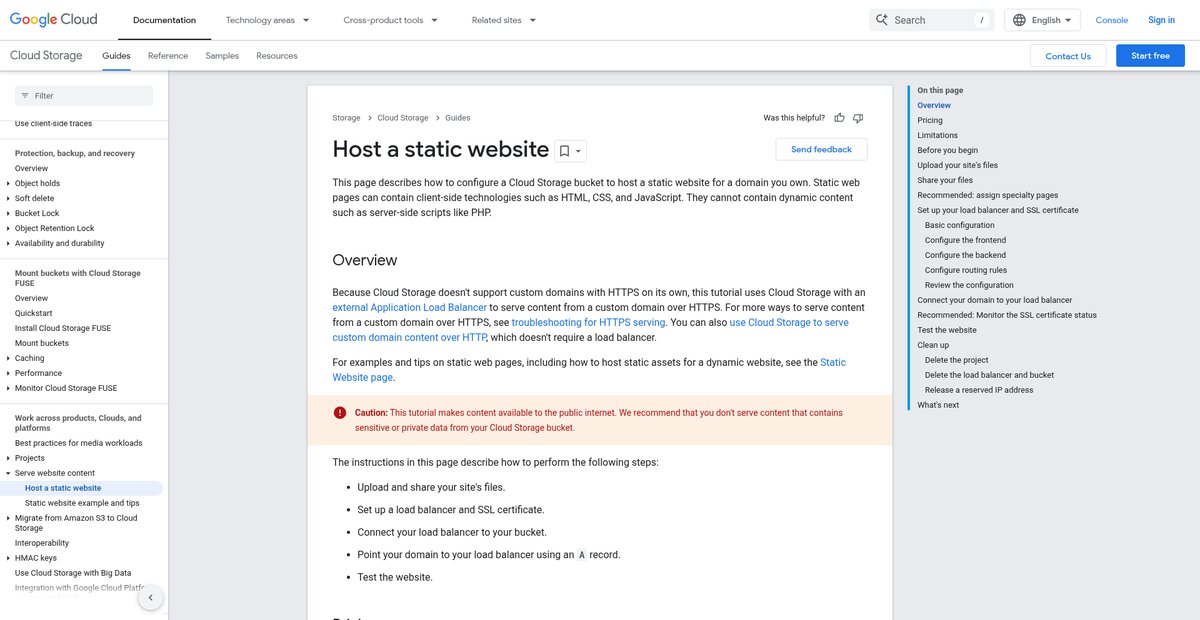Expand the Object holds tree item
1200x620 pixels.
coord(9,184)
